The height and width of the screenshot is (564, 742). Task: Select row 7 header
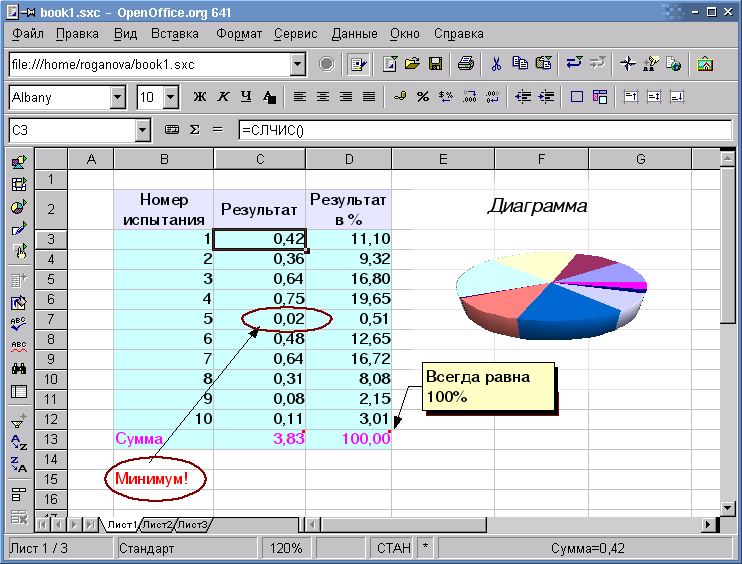pos(50,319)
